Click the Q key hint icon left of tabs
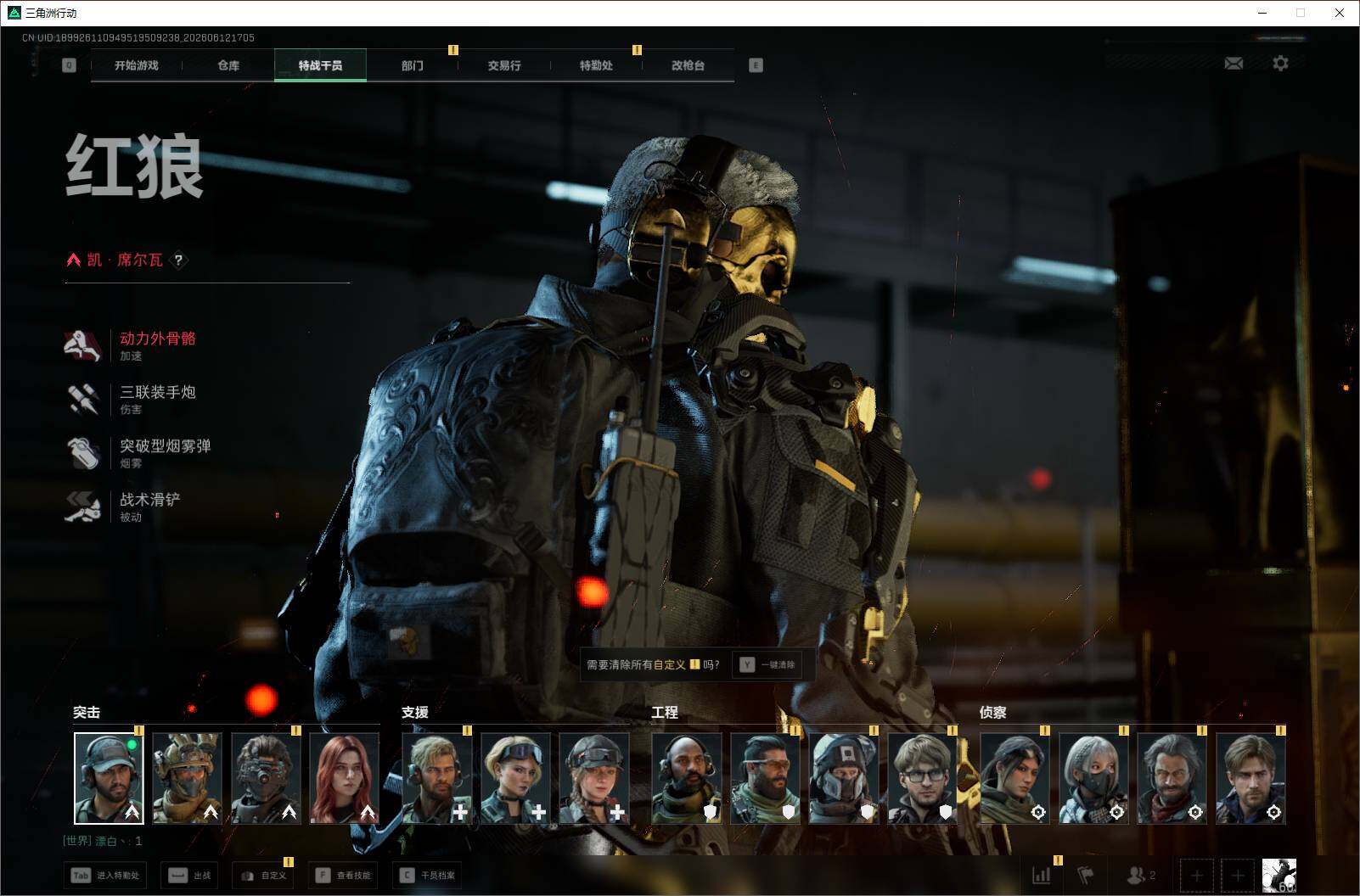 coord(69,65)
